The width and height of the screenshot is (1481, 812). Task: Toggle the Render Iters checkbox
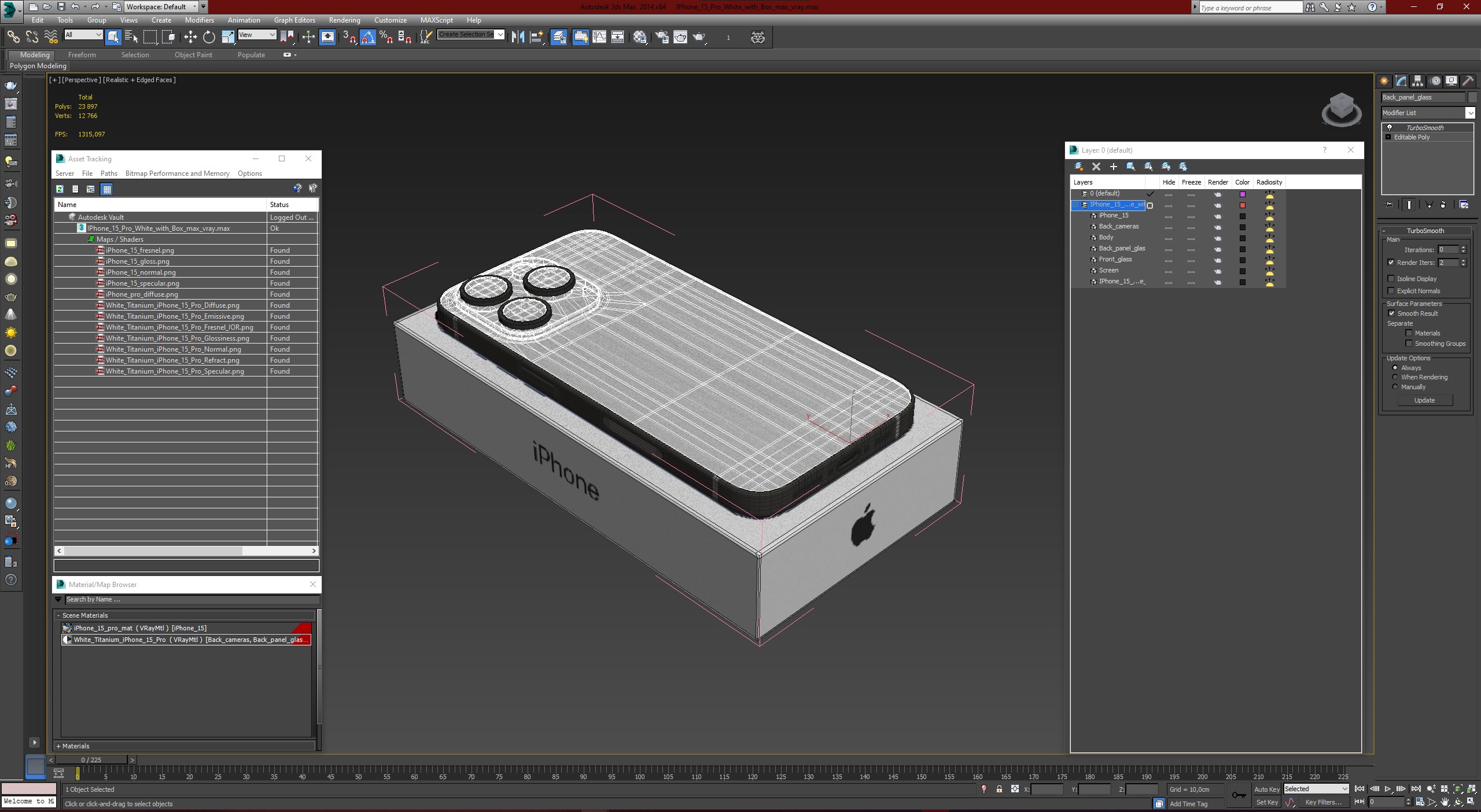point(1391,263)
